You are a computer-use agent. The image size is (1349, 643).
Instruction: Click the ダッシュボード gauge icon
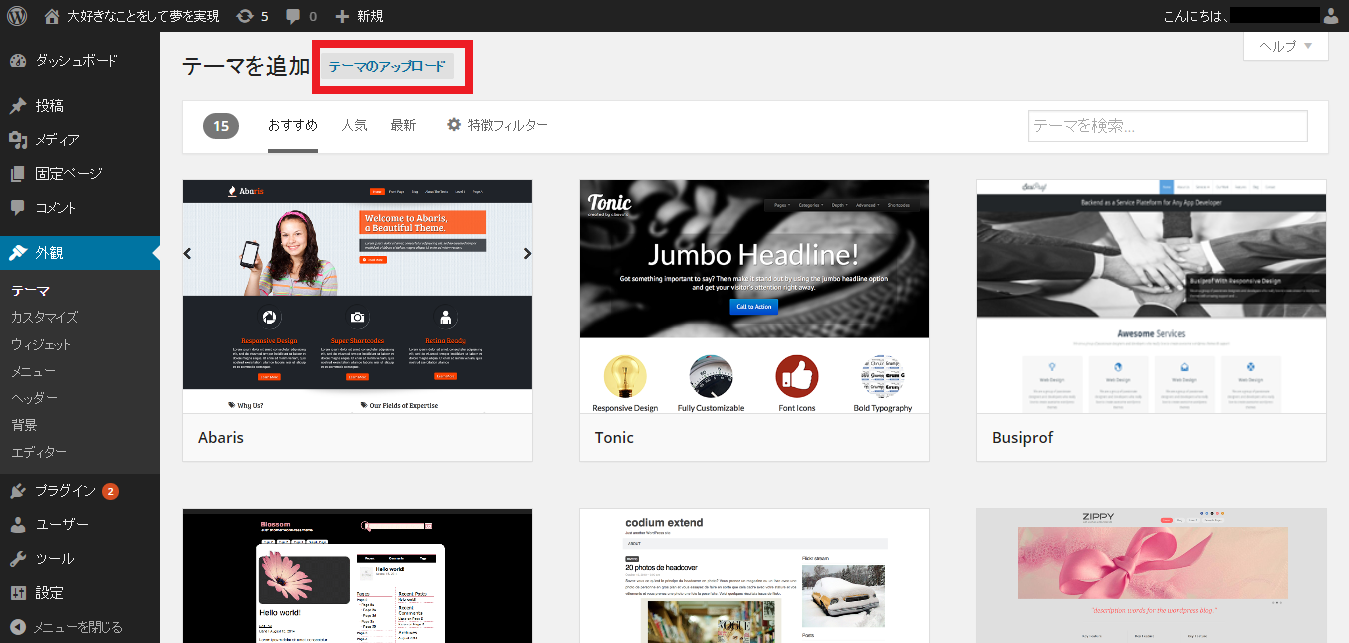click(x=18, y=61)
